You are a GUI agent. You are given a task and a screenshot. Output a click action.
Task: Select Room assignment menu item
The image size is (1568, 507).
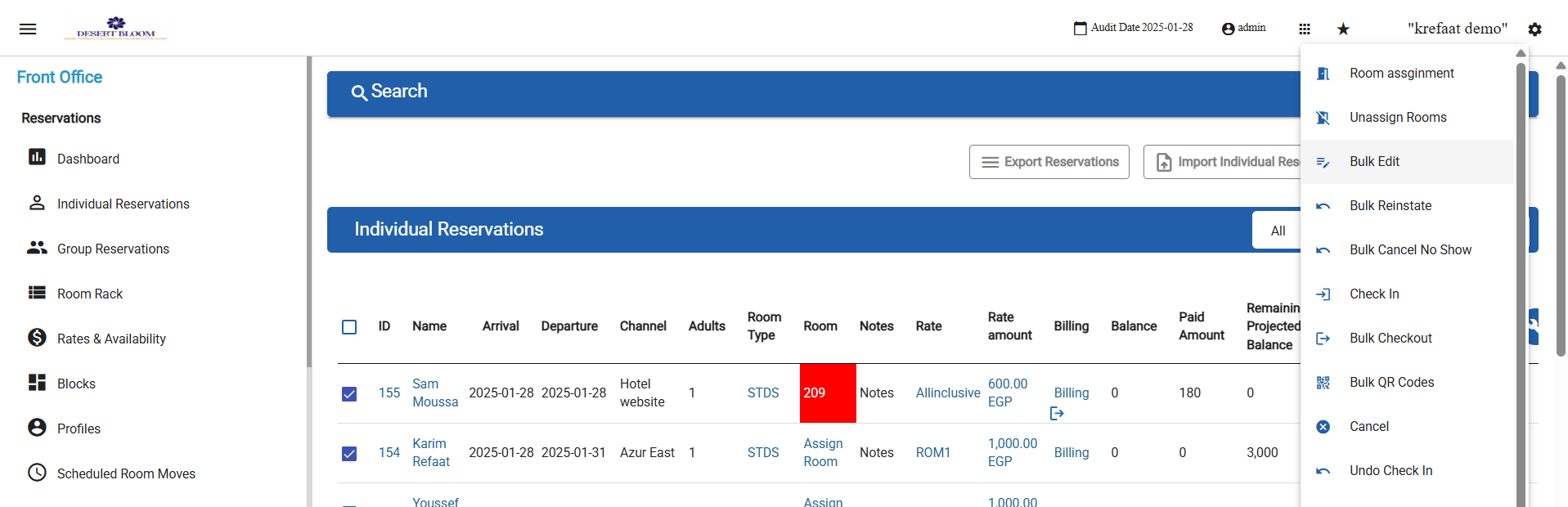pos(1407,74)
